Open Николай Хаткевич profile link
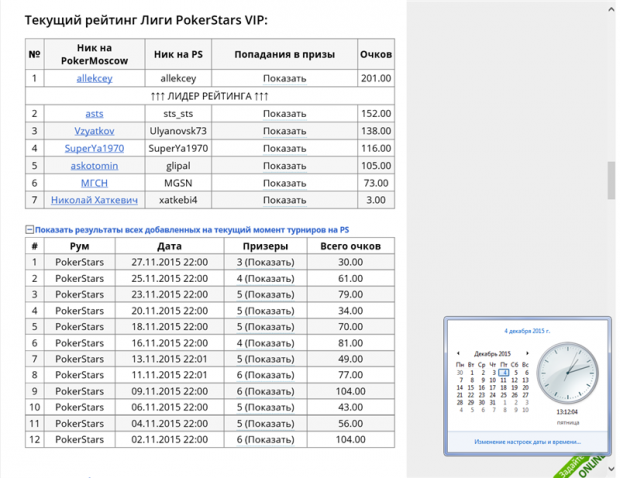The image size is (620, 478). coord(94,200)
